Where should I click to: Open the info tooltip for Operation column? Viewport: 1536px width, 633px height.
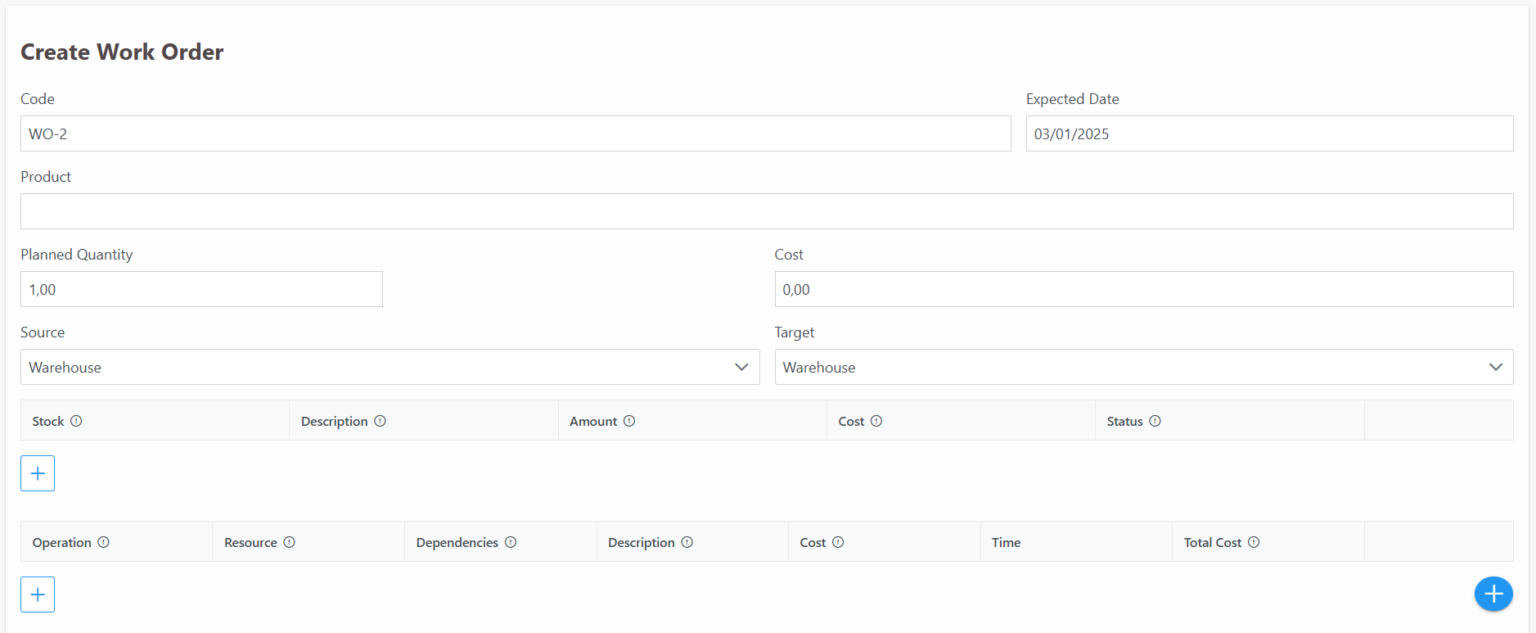(104, 542)
